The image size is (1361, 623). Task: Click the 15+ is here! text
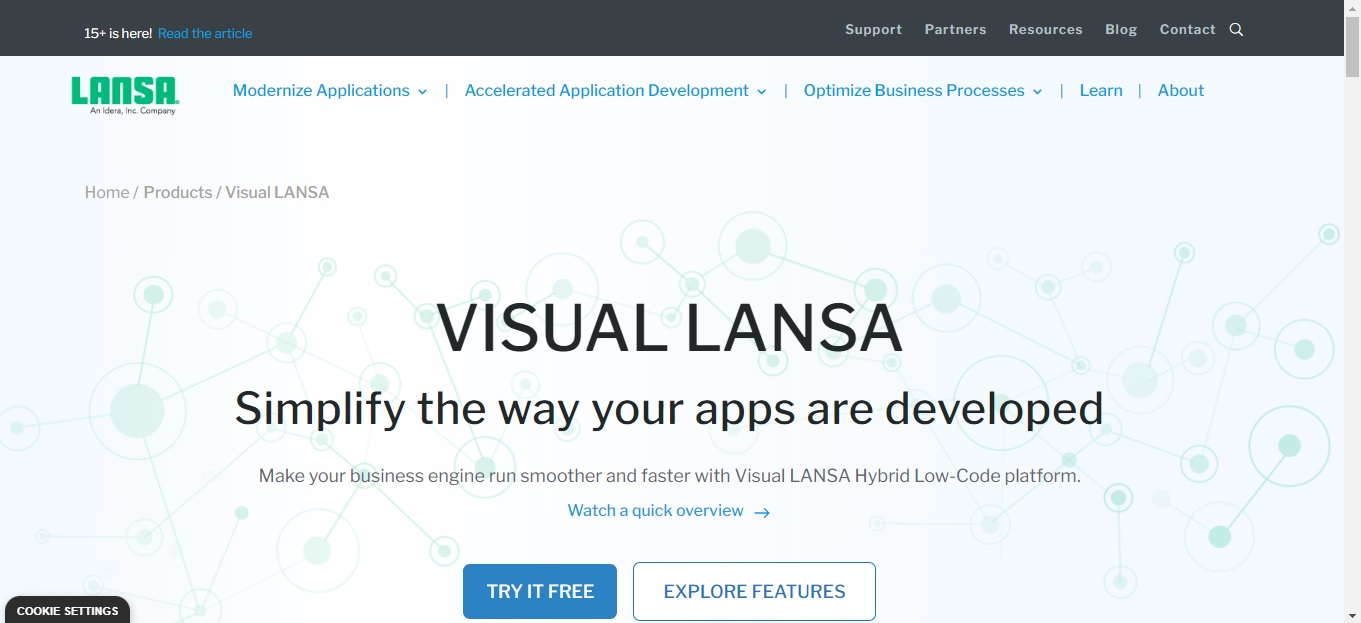pos(118,33)
